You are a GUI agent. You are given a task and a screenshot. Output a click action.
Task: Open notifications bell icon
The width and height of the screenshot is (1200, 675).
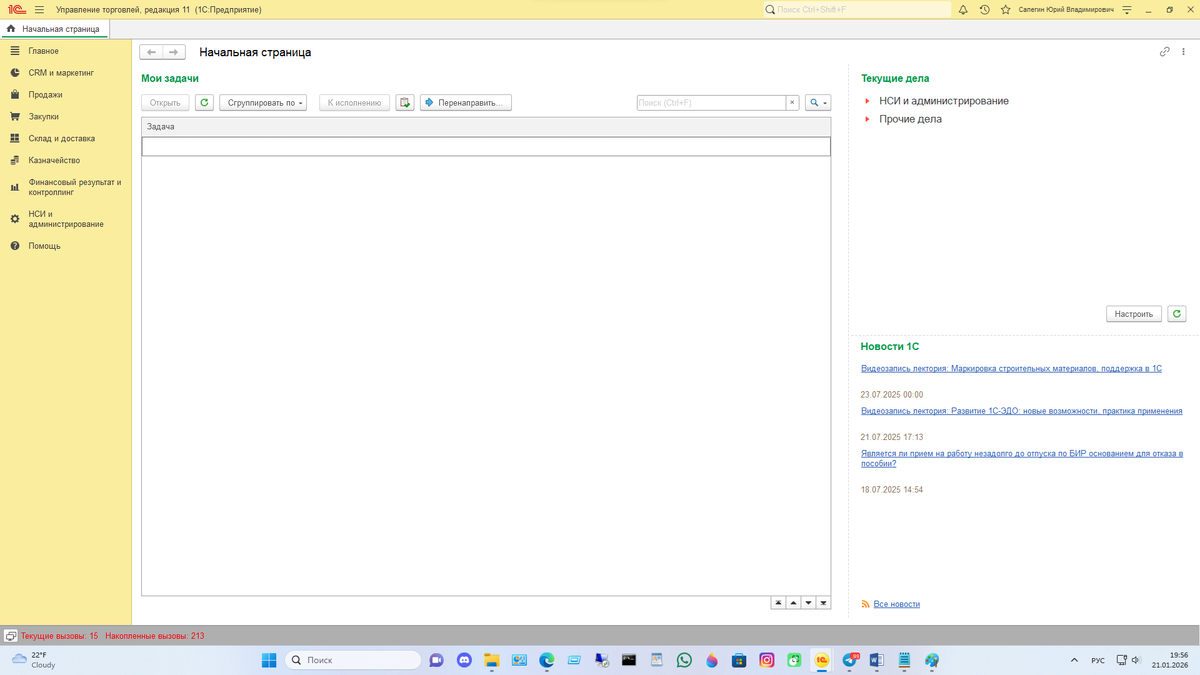pos(963,9)
